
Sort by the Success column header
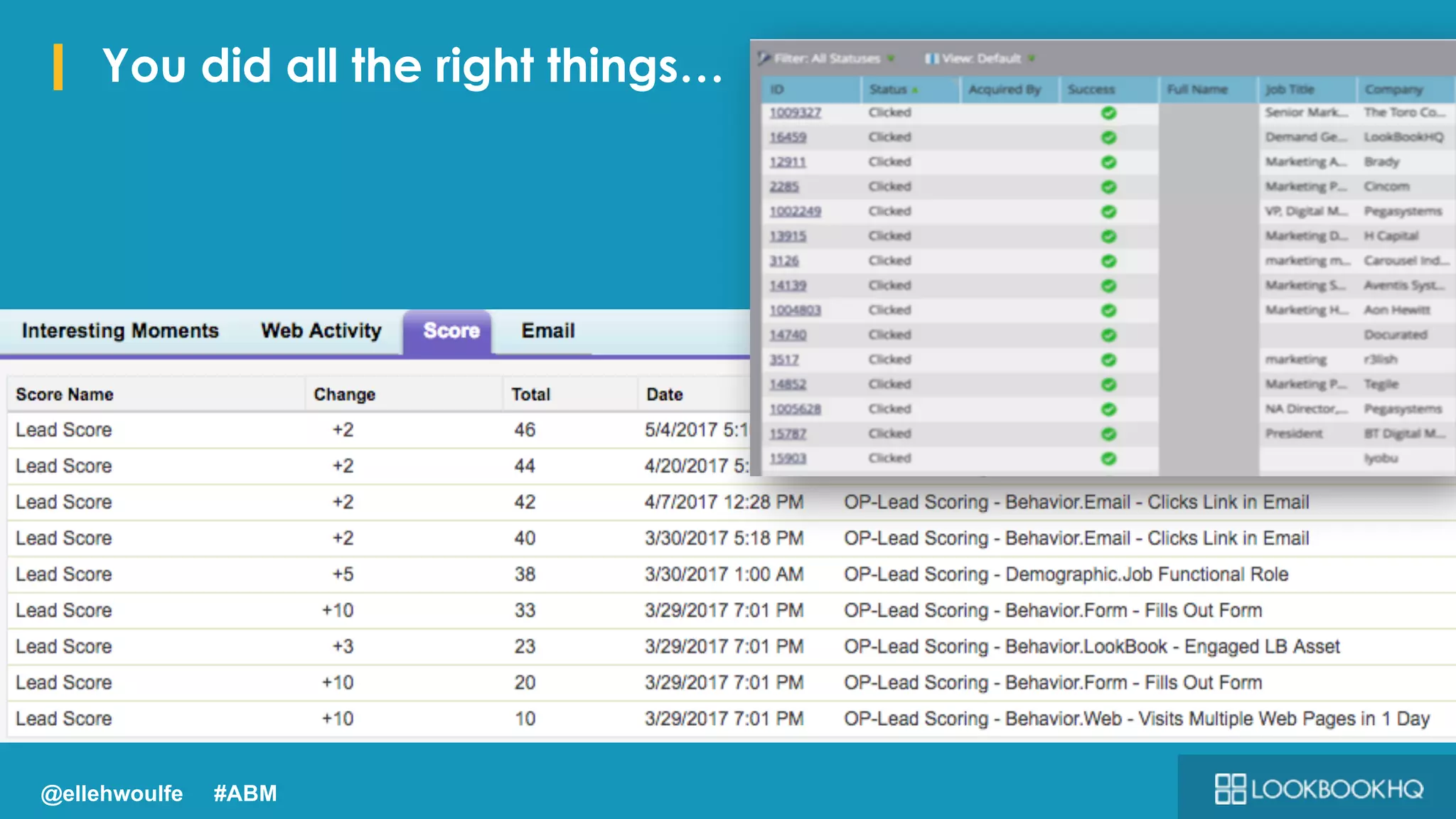1109,90
